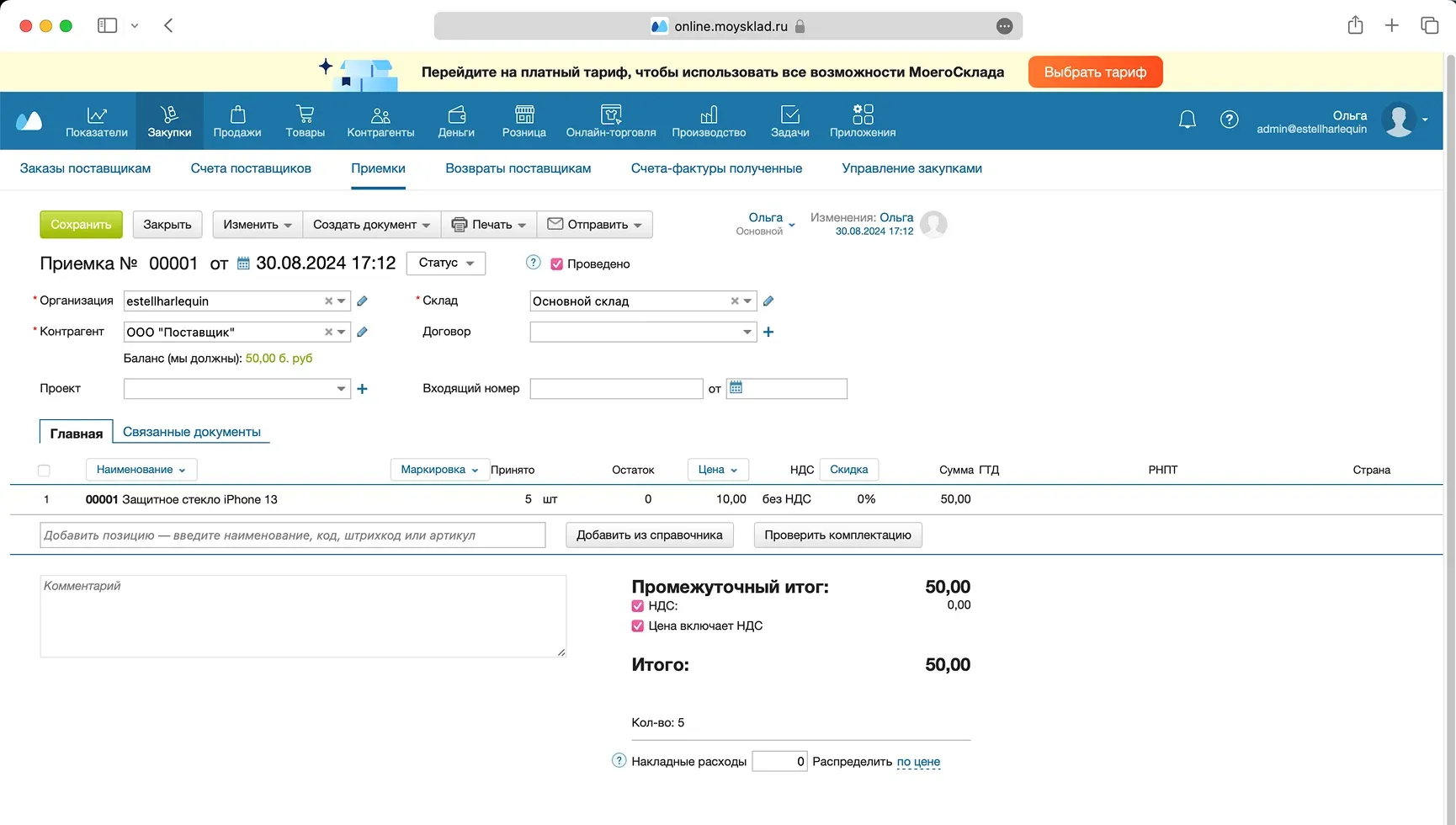
Task: Uncheck Цена включает НДС
Action: [x=637, y=625]
